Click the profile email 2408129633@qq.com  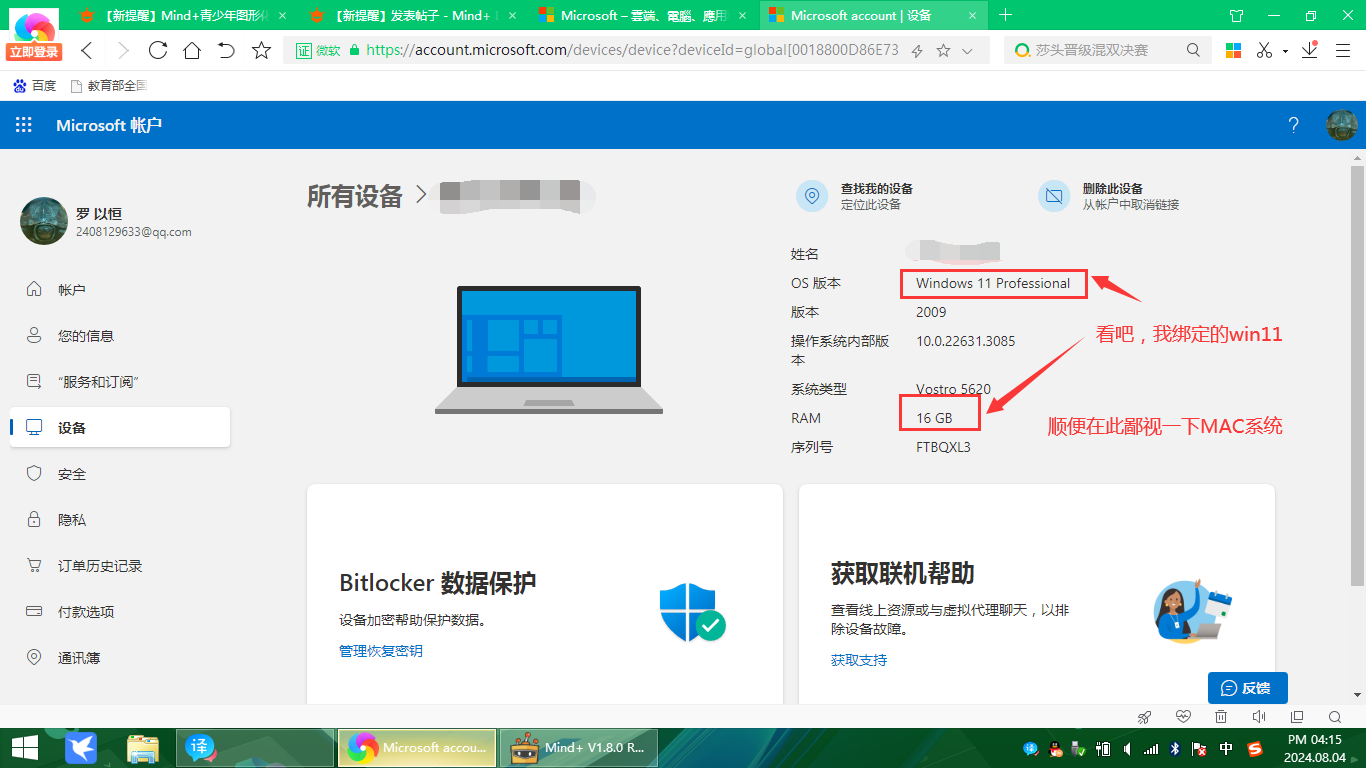[134, 231]
